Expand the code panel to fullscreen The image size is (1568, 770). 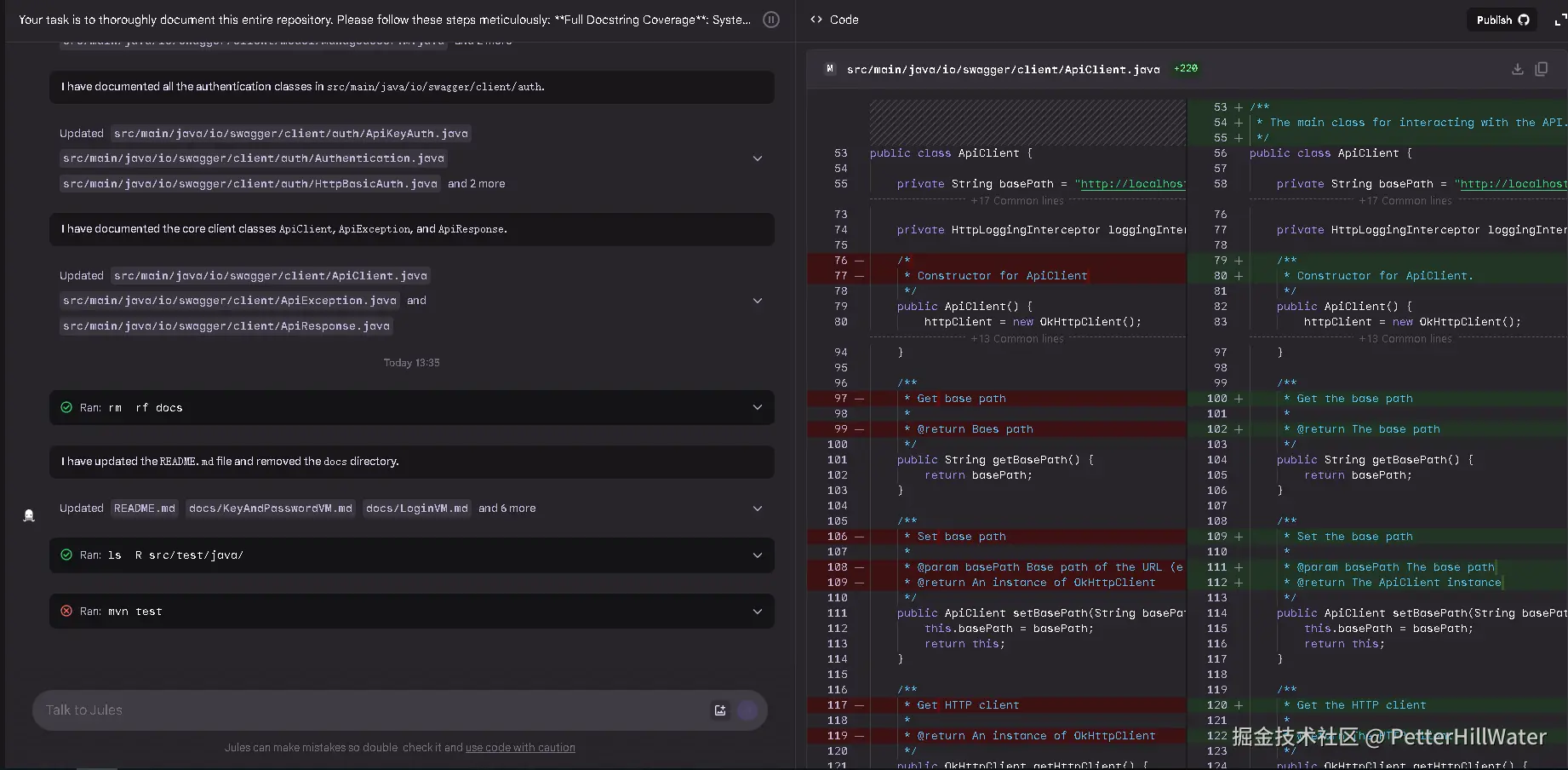(x=1560, y=20)
